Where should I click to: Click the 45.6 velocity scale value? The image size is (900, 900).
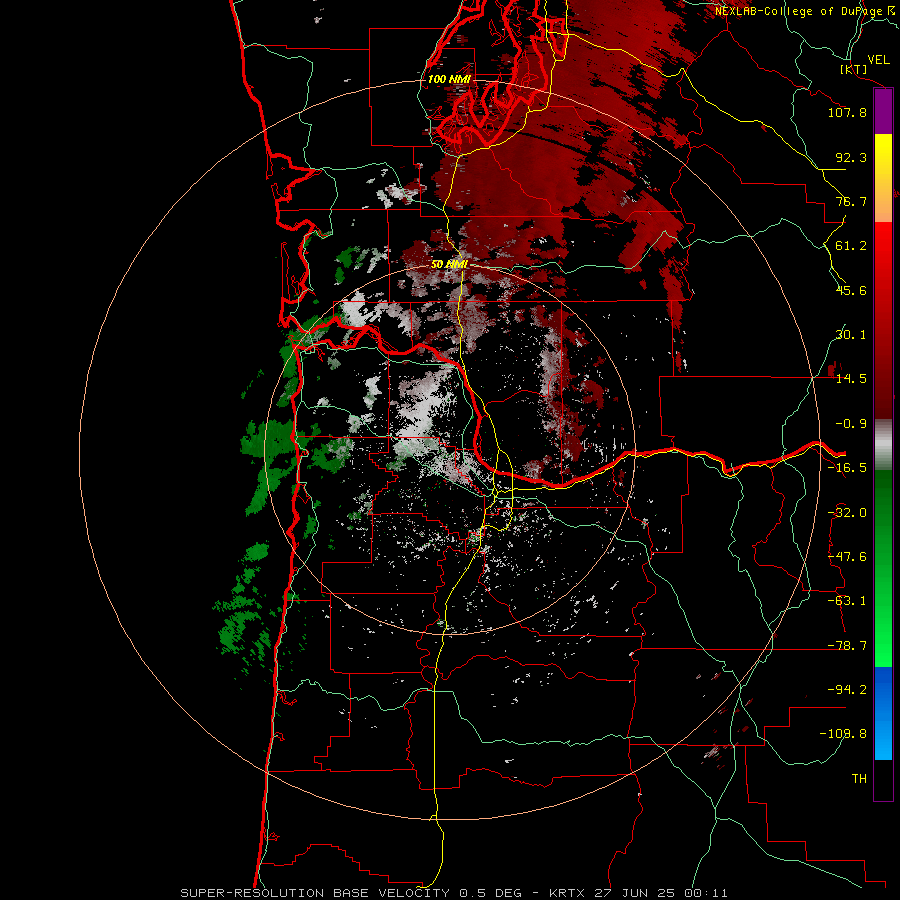pos(851,290)
